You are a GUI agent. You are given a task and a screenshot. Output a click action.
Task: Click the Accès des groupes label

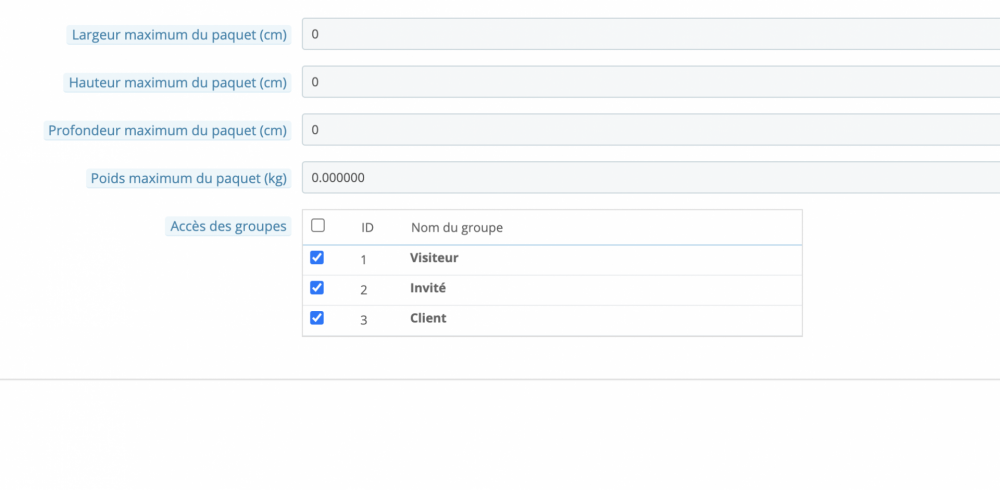coord(228,226)
